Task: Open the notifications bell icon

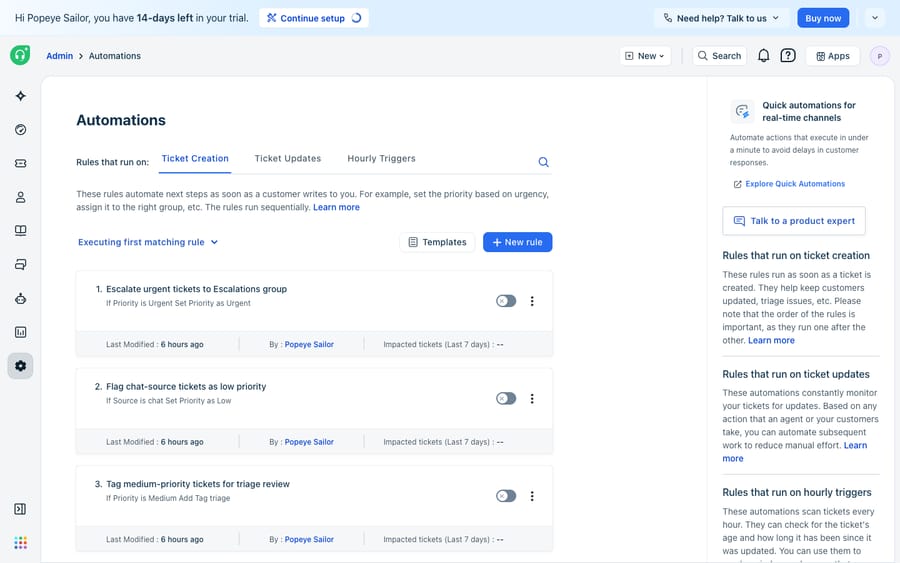Action: point(763,56)
